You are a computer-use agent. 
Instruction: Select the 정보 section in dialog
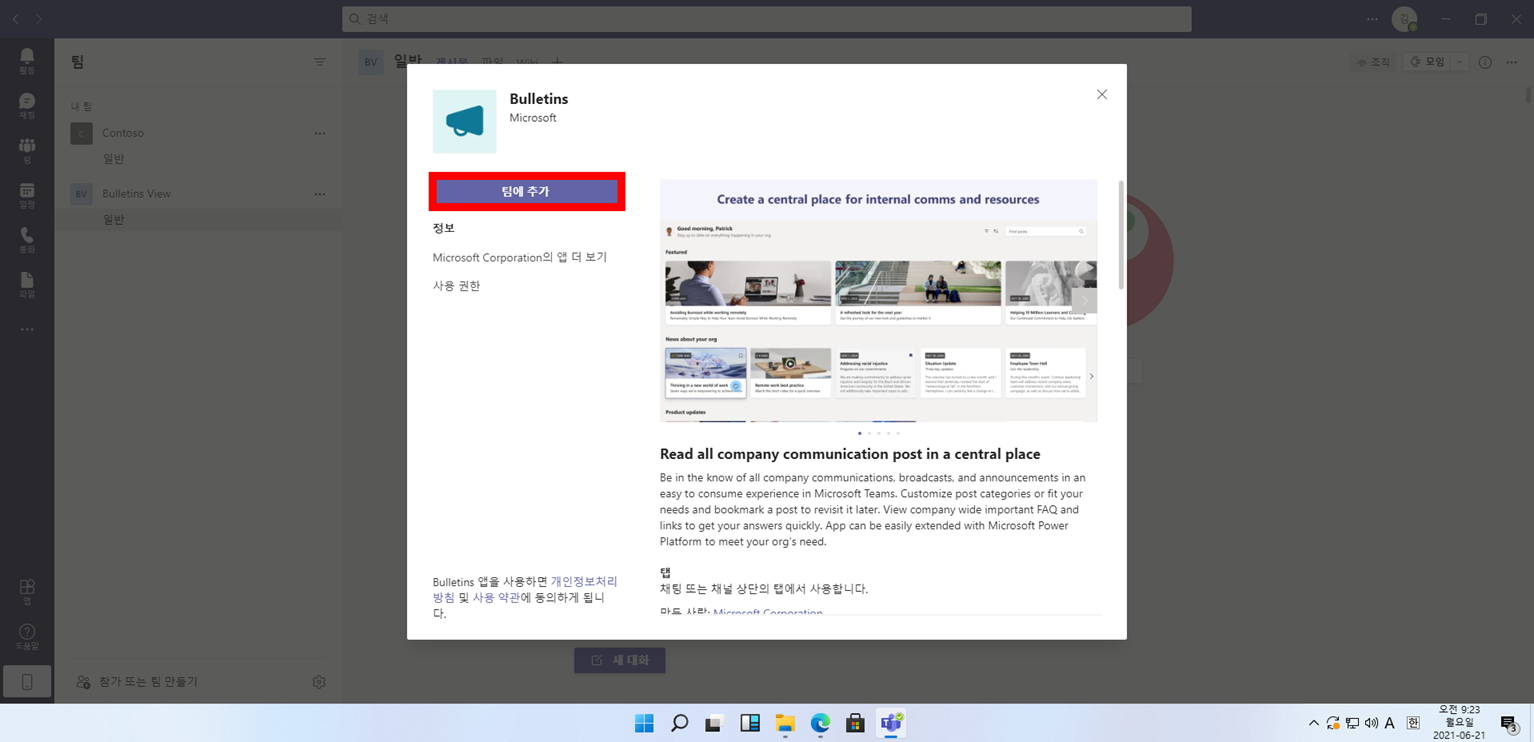(444, 228)
